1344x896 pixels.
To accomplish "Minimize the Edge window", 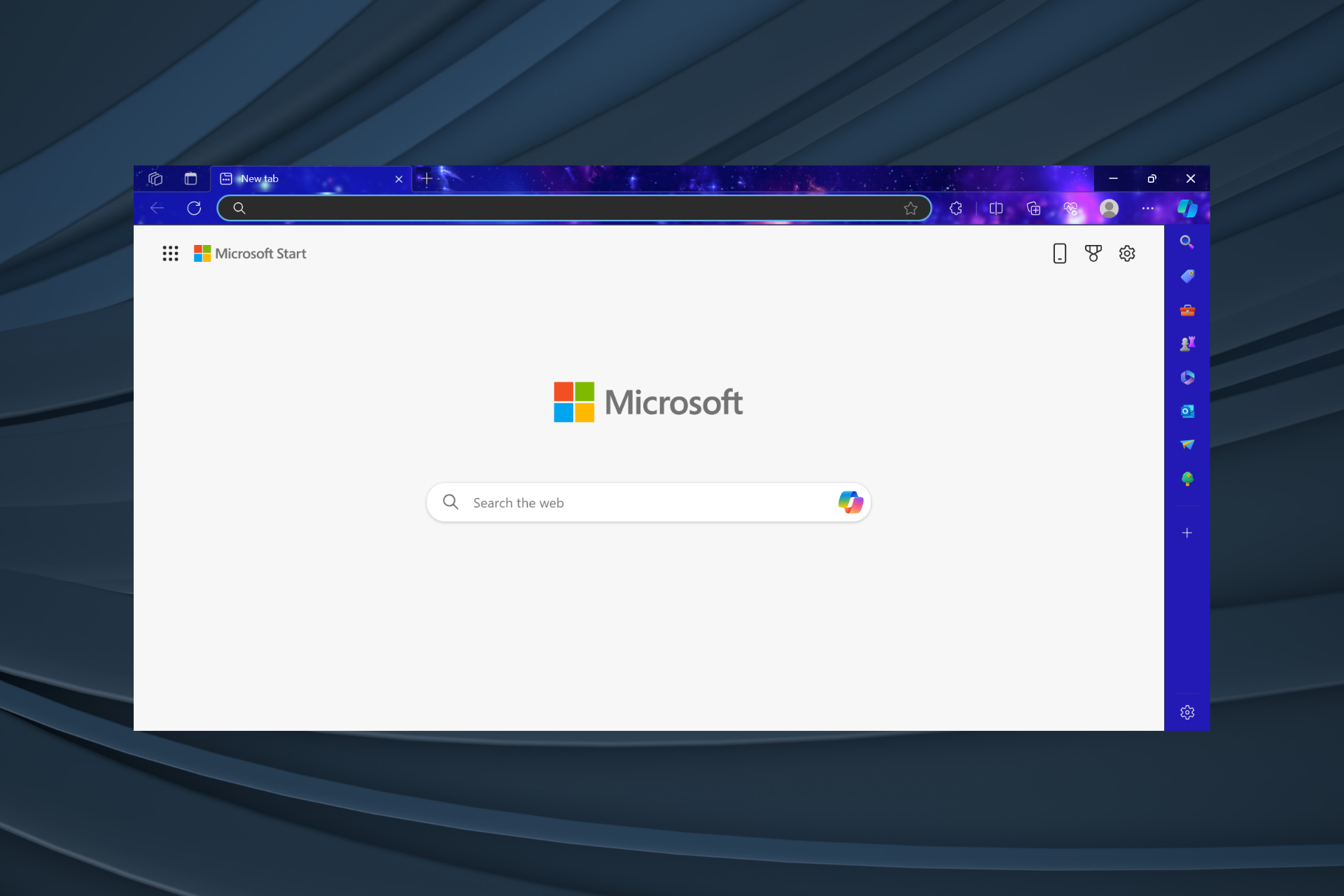I will point(1113,178).
